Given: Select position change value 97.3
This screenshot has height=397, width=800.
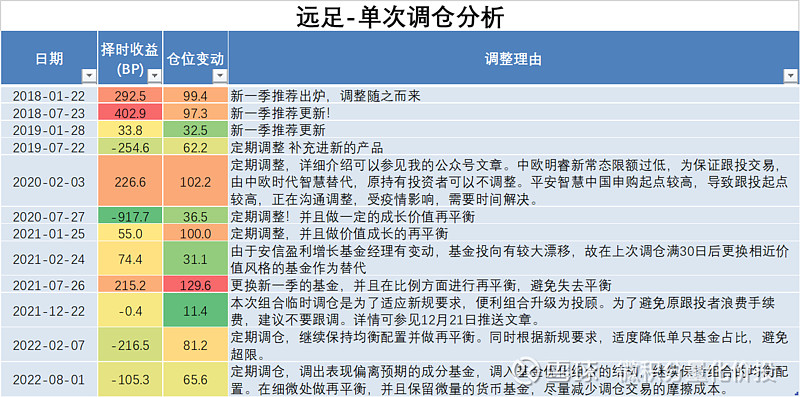Looking at the screenshot, I should [195, 112].
